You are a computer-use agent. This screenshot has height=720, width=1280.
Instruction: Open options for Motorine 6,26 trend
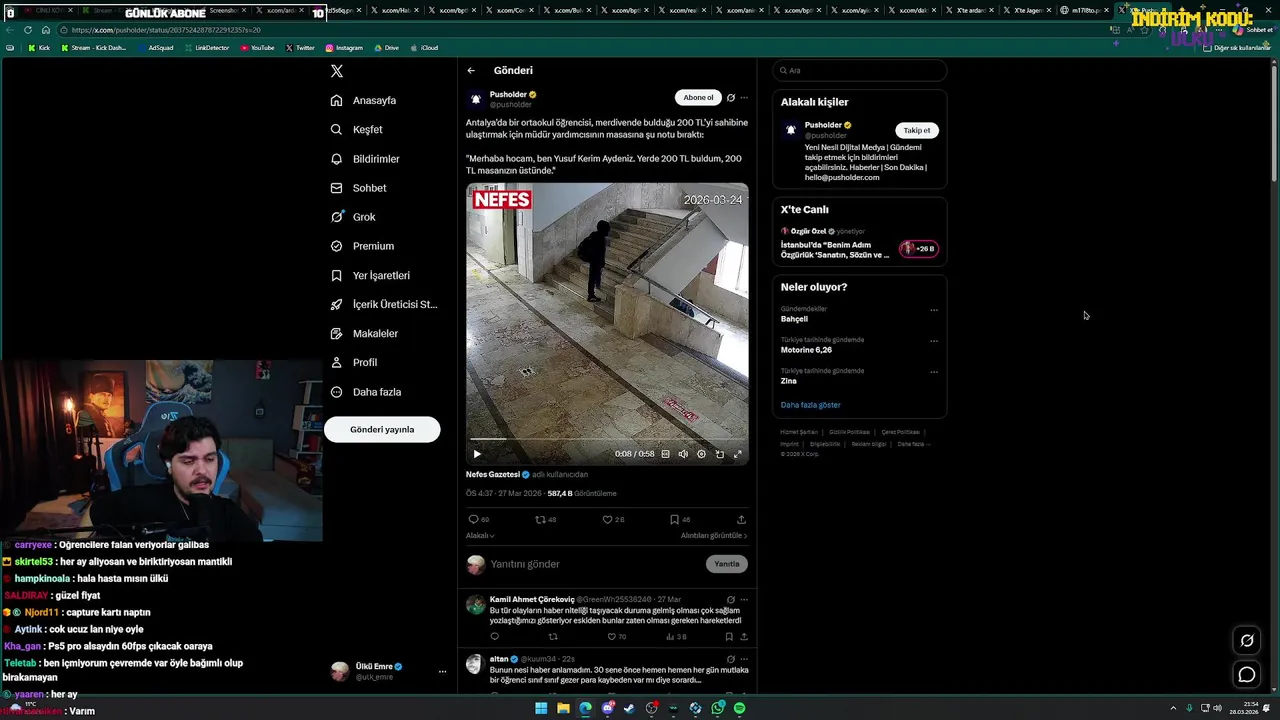click(934, 341)
